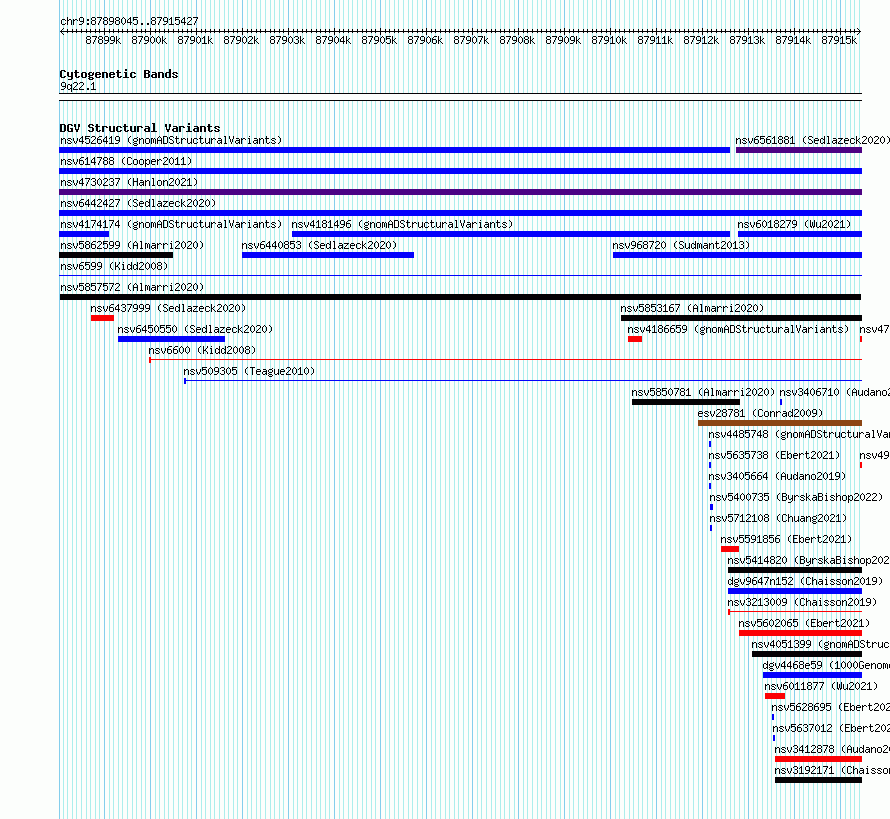Select nsv3412878 Audano label

click(x=832, y=749)
